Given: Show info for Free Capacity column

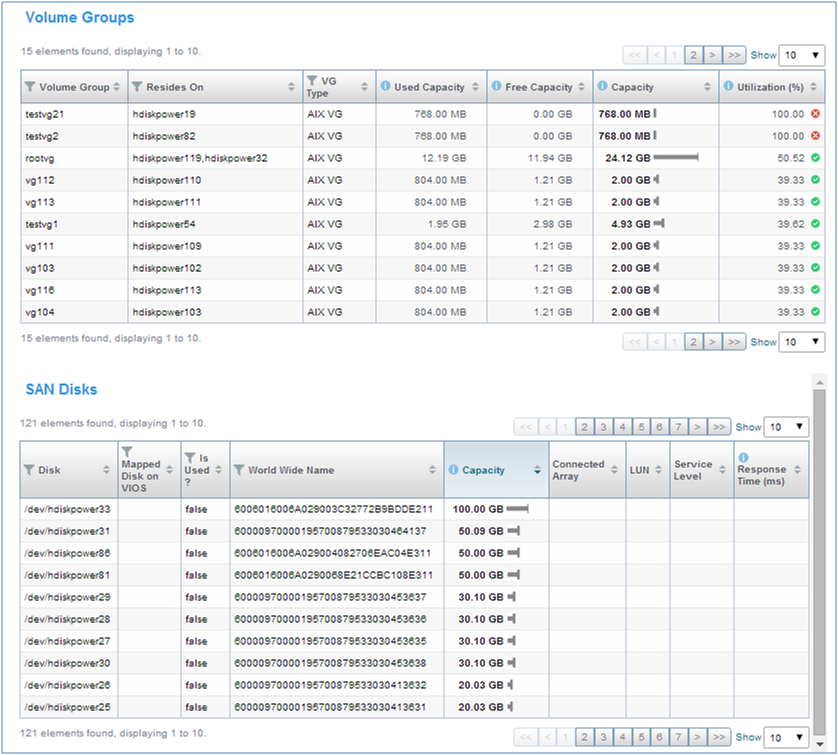Looking at the screenshot, I should tap(496, 86).
